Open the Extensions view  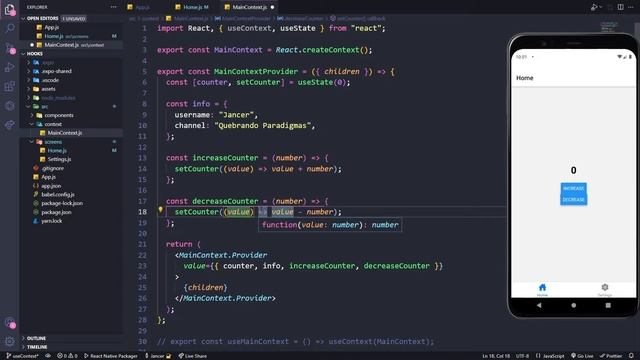click(x=10, y=86)
